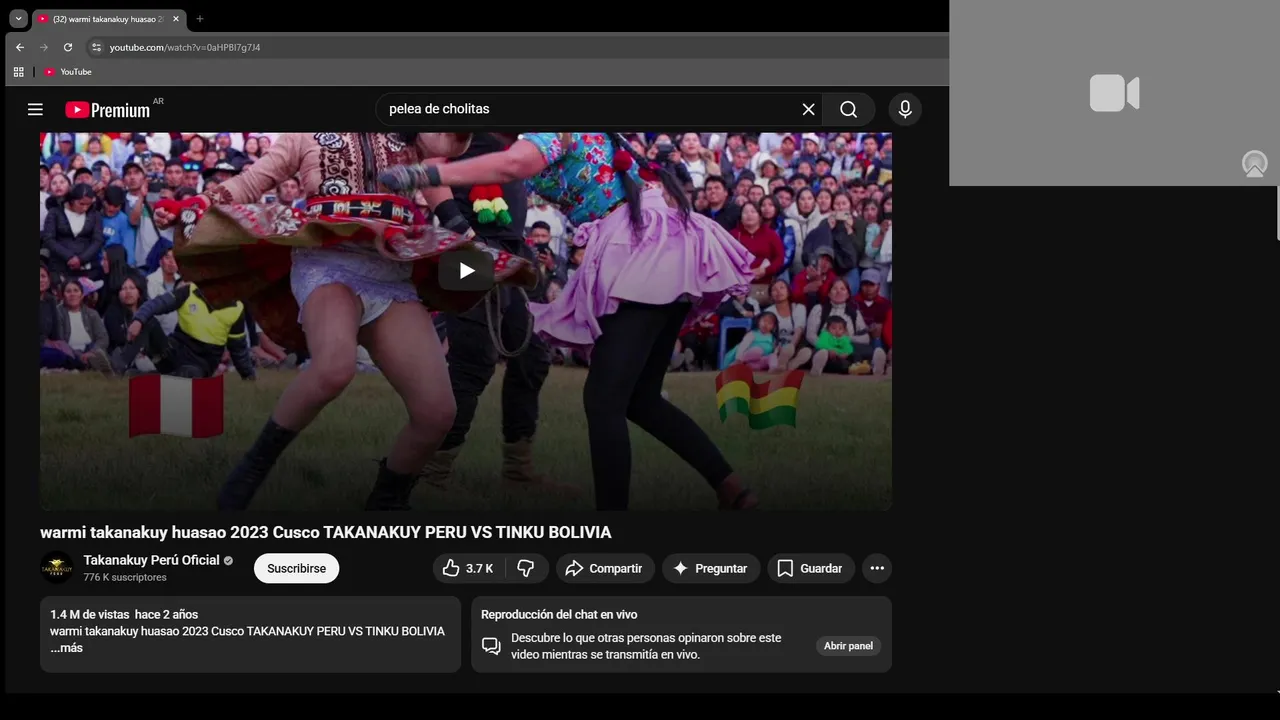Open YouTube bookmark in bookmarks bar
This screenshot has height=720, width=1280.
click(x=68, y=72)
